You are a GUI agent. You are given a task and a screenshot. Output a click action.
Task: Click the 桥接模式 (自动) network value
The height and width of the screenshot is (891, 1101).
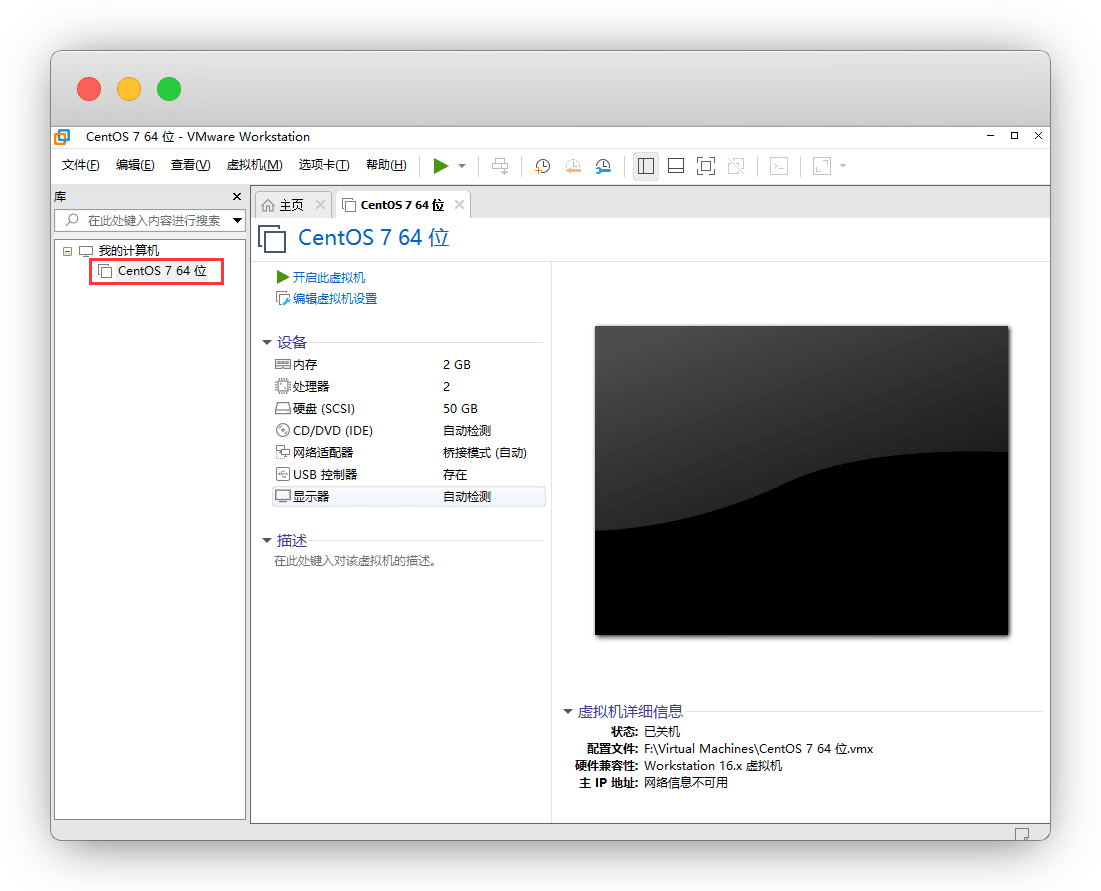[484, 453]
